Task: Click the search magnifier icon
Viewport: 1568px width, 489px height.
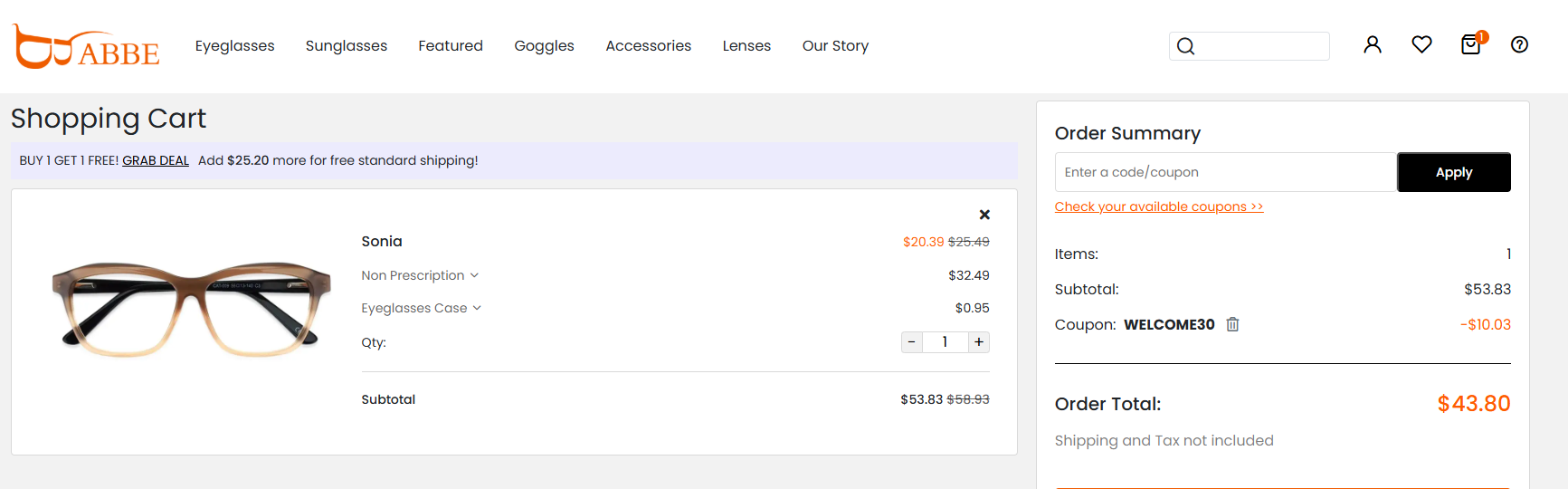Action: click(1185, 46)
